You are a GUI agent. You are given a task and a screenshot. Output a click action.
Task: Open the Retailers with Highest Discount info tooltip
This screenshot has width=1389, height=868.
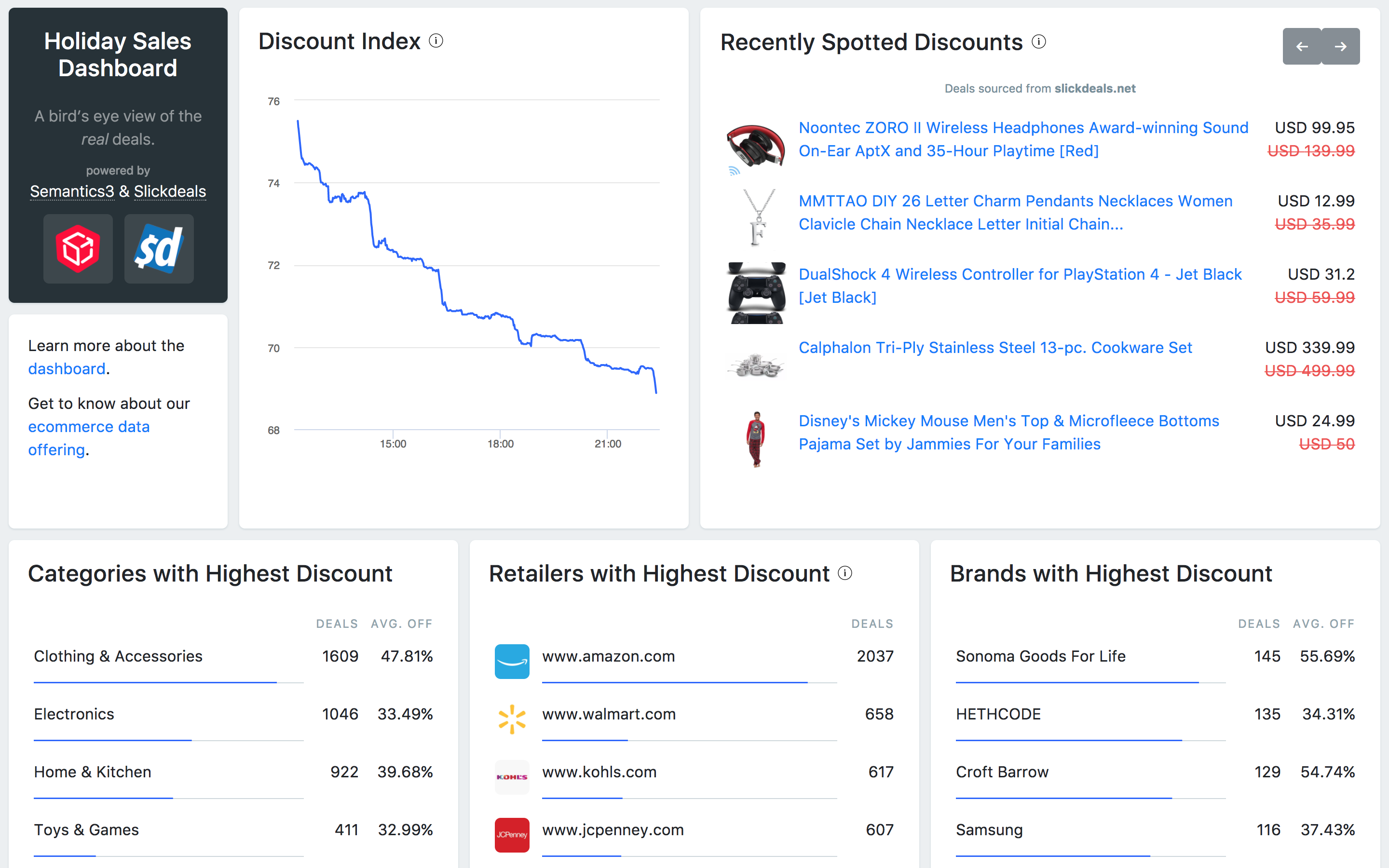click(x=845, y=572)
